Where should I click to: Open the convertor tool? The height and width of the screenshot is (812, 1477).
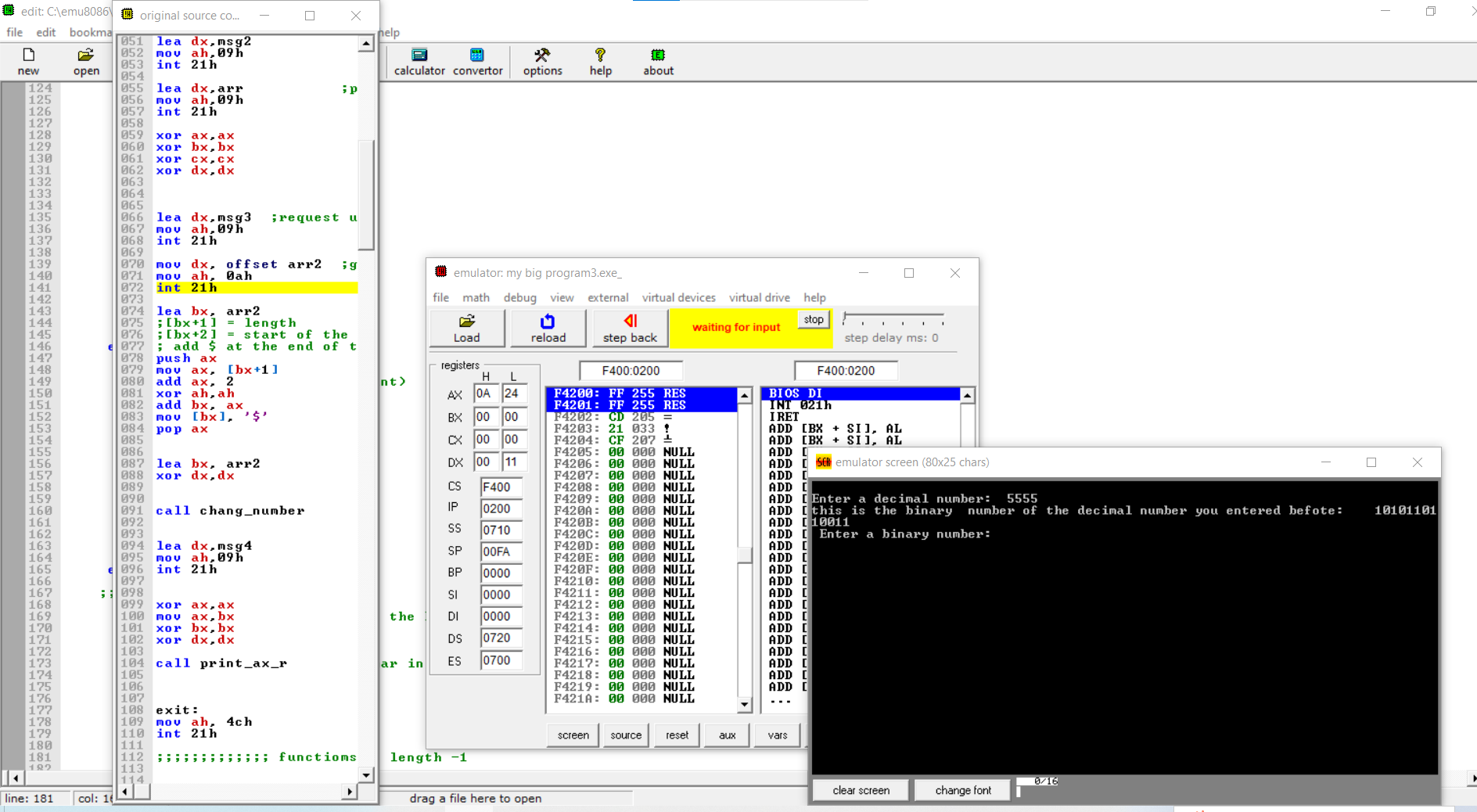pyautogui.click(x=477, y=56)
